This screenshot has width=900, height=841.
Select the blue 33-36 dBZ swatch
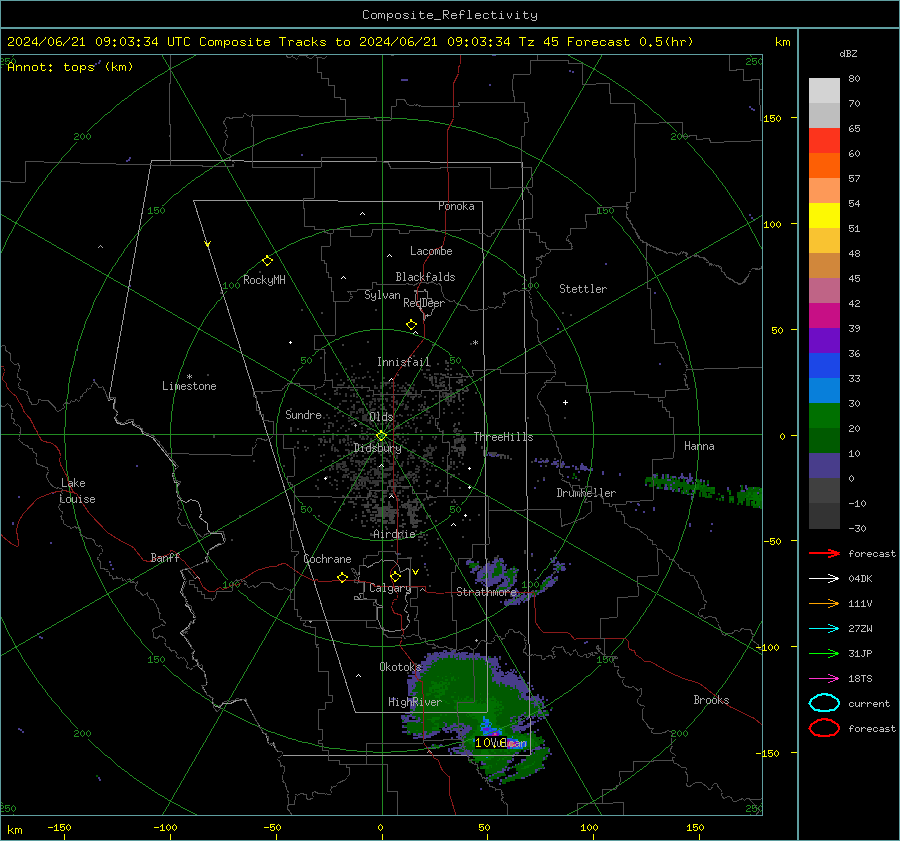click(x=824, y=366)
